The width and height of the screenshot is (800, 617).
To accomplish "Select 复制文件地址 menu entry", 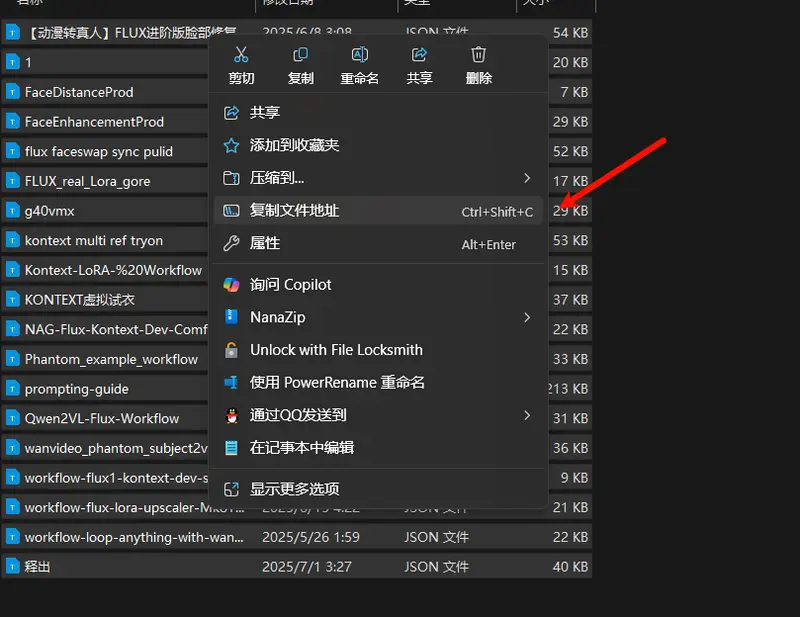I will click(x=378, y=210).
